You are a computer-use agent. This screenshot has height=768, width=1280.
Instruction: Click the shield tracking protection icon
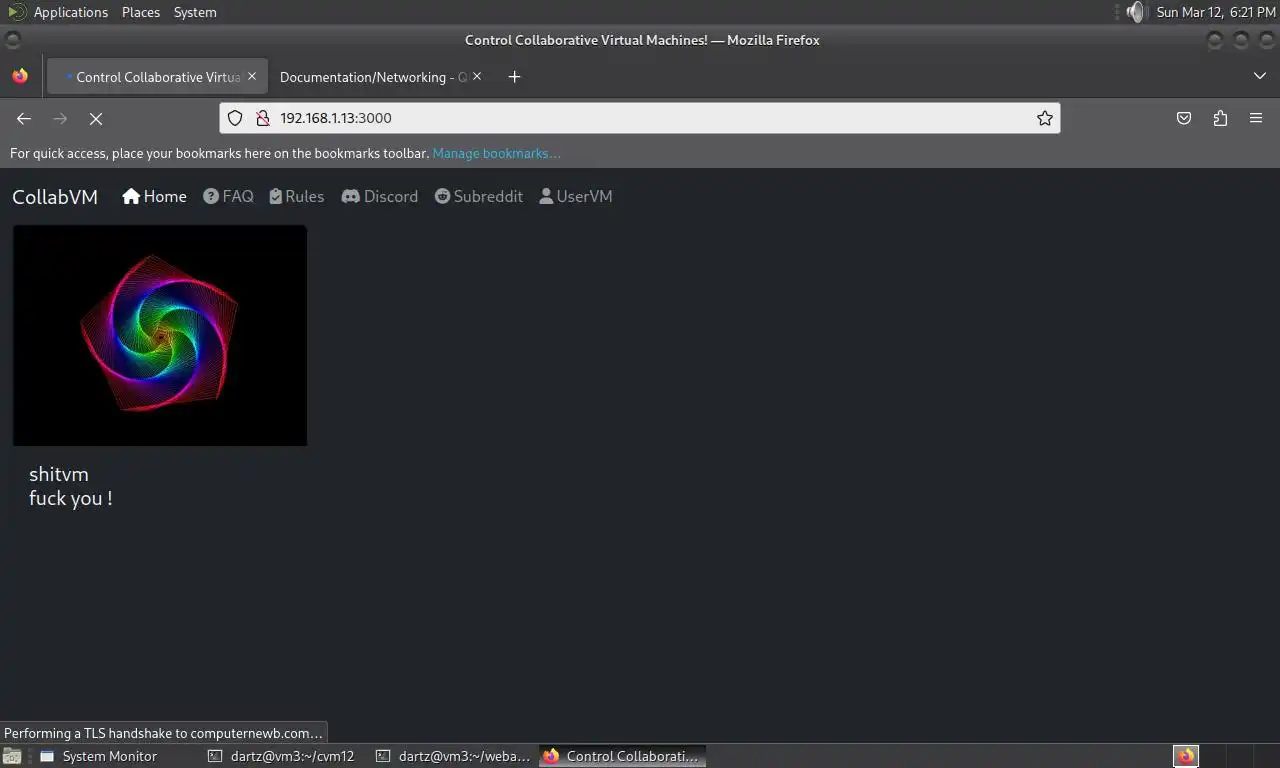click(235, 118)
